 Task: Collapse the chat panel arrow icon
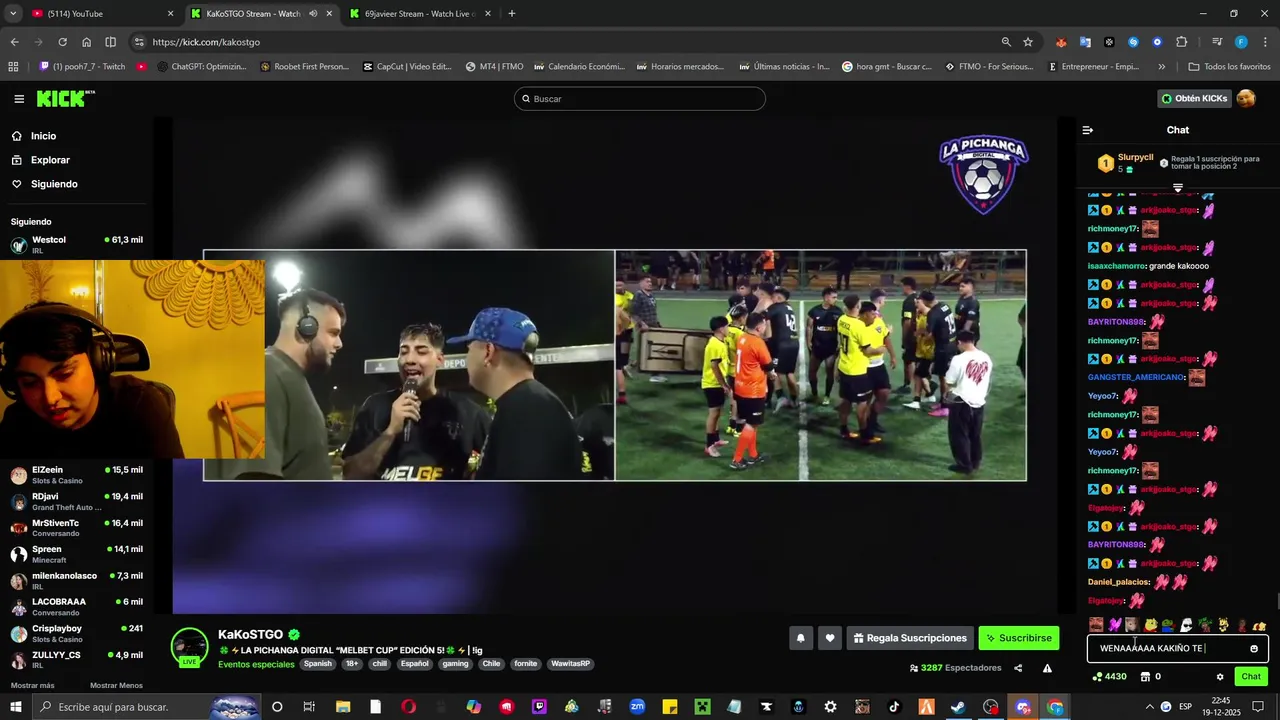(x=1088, y=130)
